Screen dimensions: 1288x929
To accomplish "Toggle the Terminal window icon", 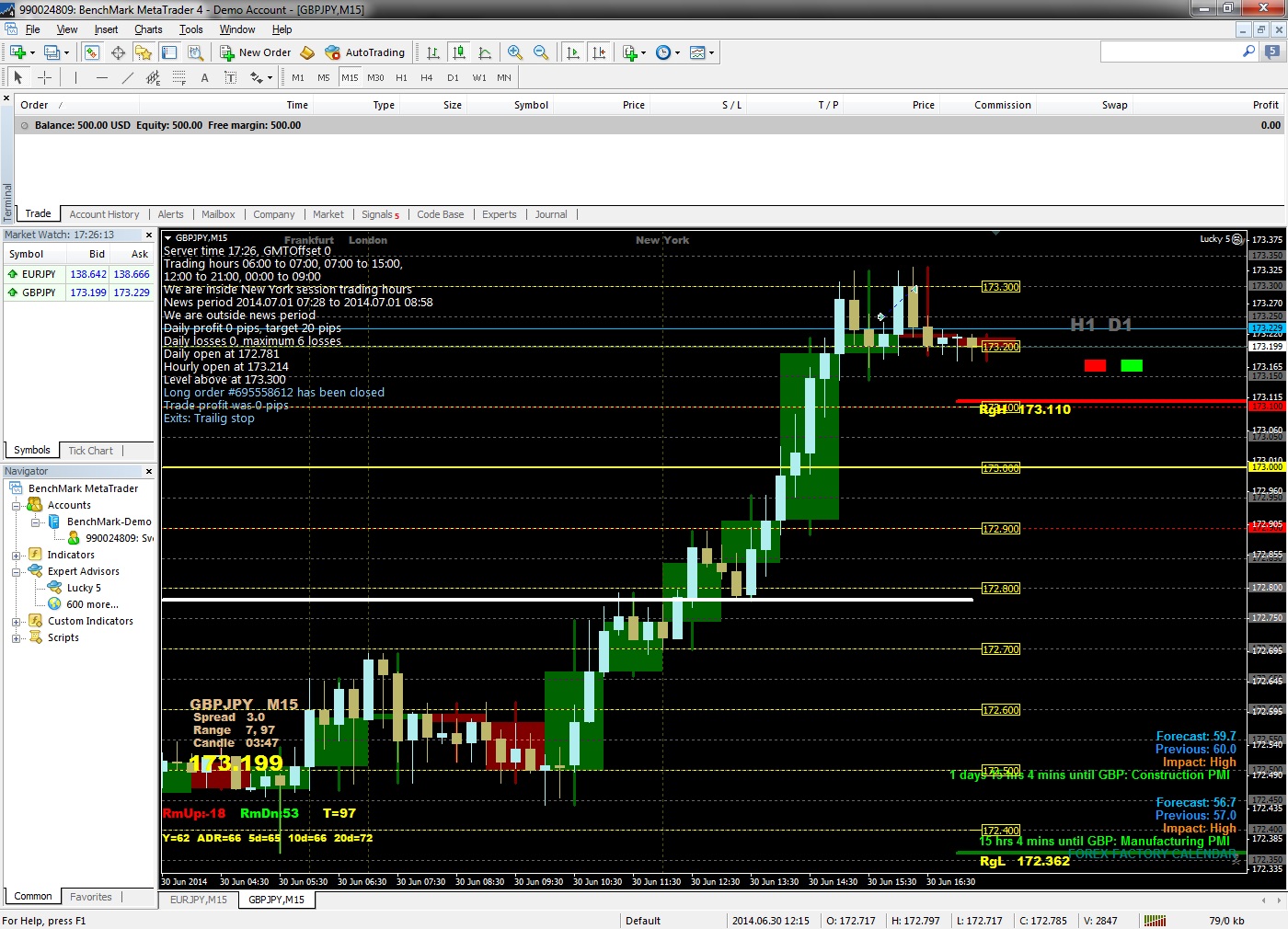I will 169,52.
